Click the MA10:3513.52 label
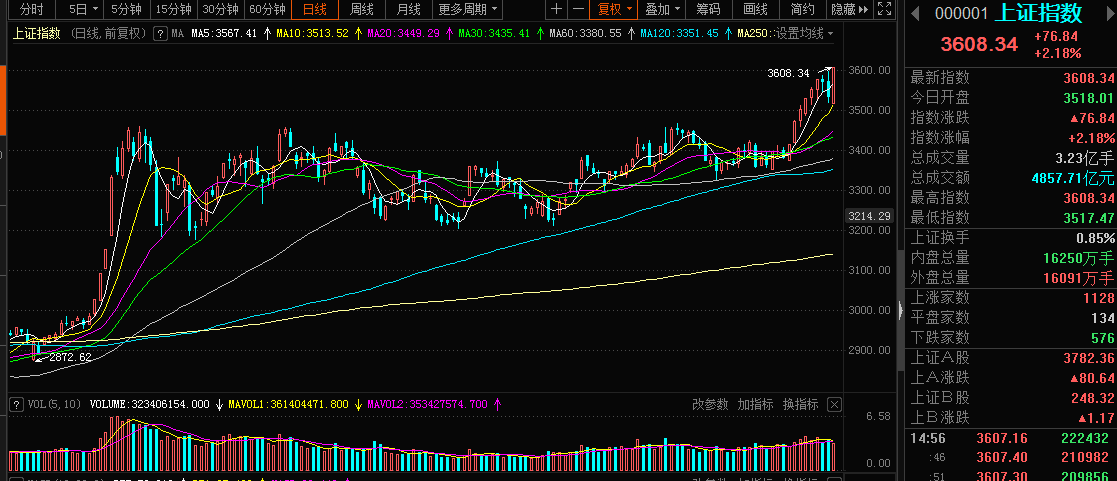 [x=313, y=33]
